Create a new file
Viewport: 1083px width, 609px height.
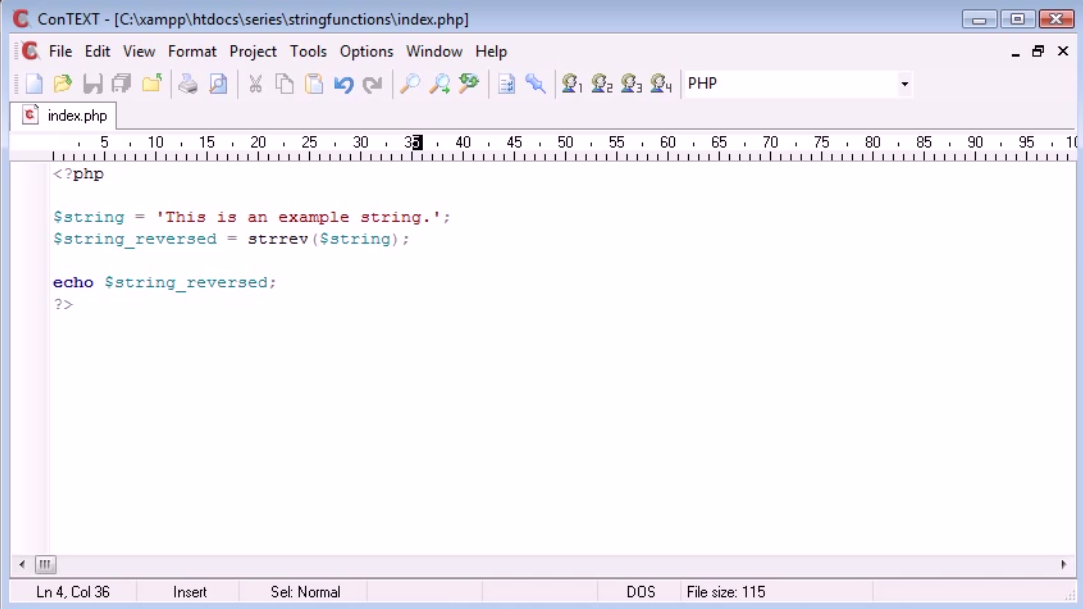click(32, 83)
